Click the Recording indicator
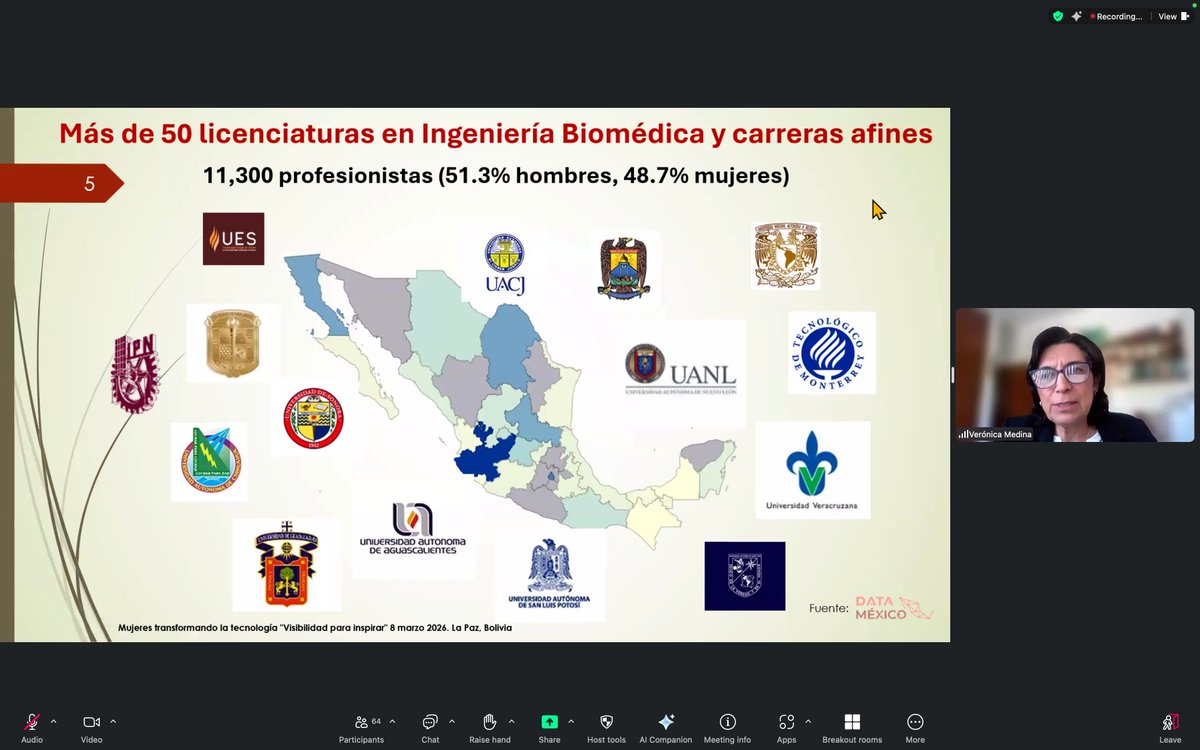 click(x=1117, y=16)
